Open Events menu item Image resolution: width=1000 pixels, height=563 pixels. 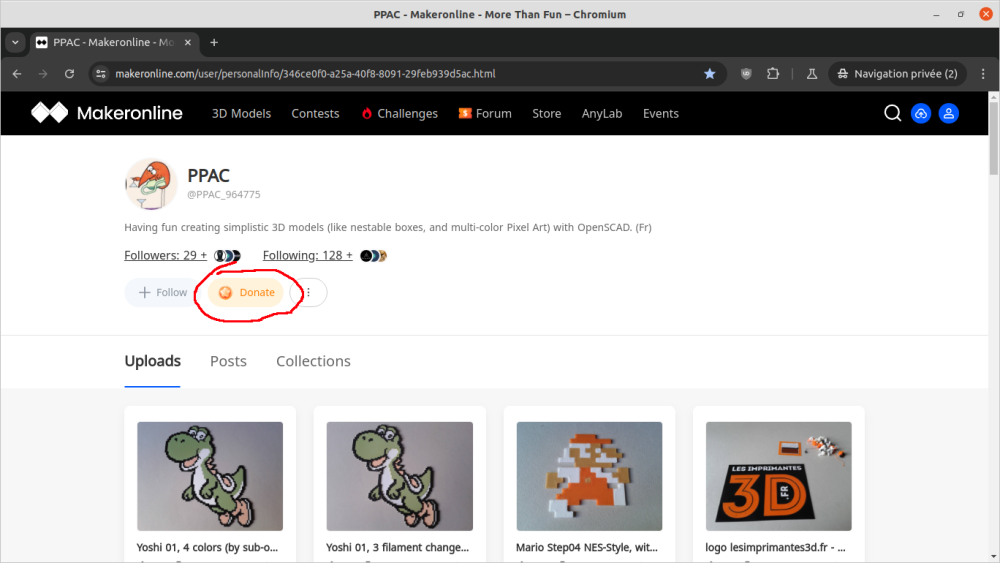[x=661, y=113]
